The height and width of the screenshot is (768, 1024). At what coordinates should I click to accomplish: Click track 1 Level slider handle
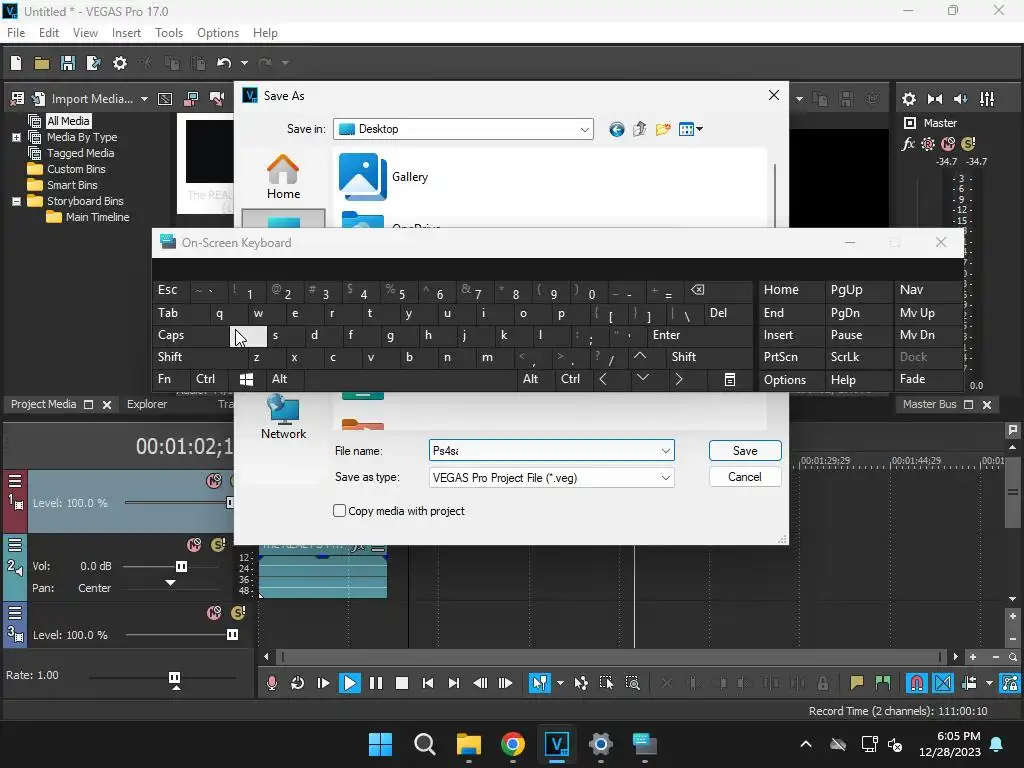click(229, 503)
